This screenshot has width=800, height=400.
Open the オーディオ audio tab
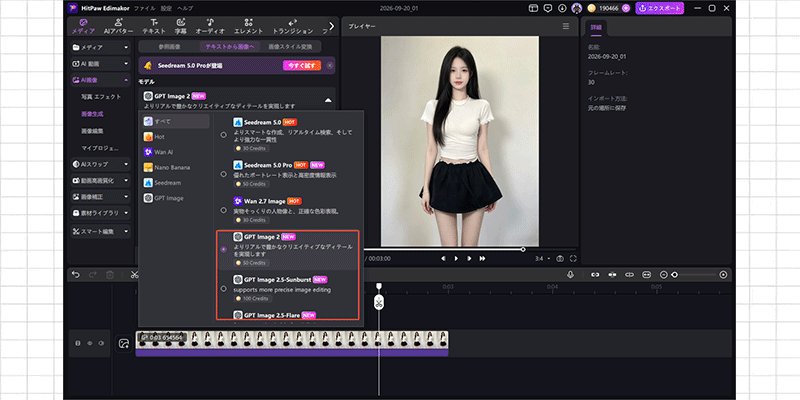point(210,26)
